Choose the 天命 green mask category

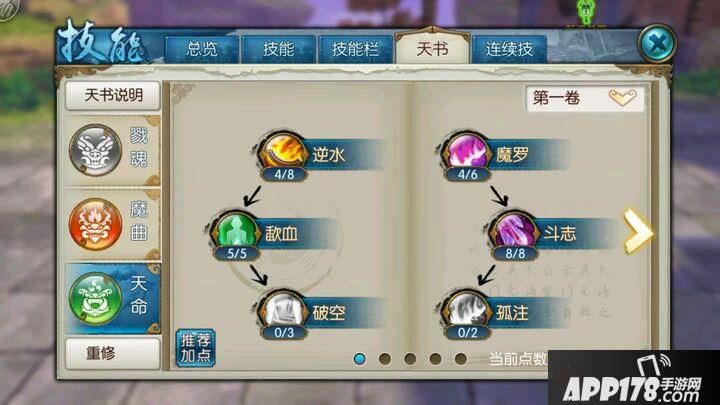[112, 298]
